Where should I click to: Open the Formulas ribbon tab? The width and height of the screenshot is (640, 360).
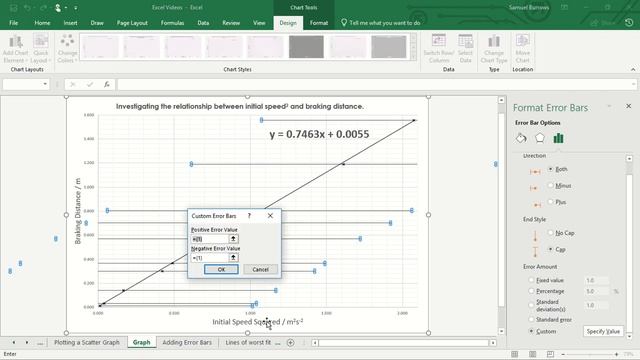pos(172,23)
